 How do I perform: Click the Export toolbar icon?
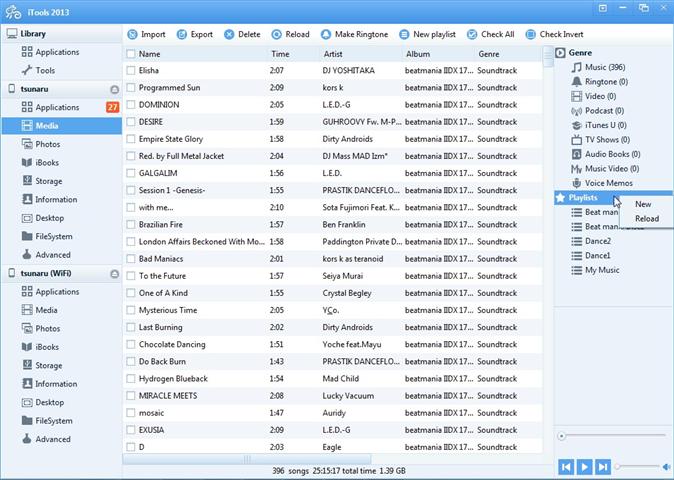182,34
